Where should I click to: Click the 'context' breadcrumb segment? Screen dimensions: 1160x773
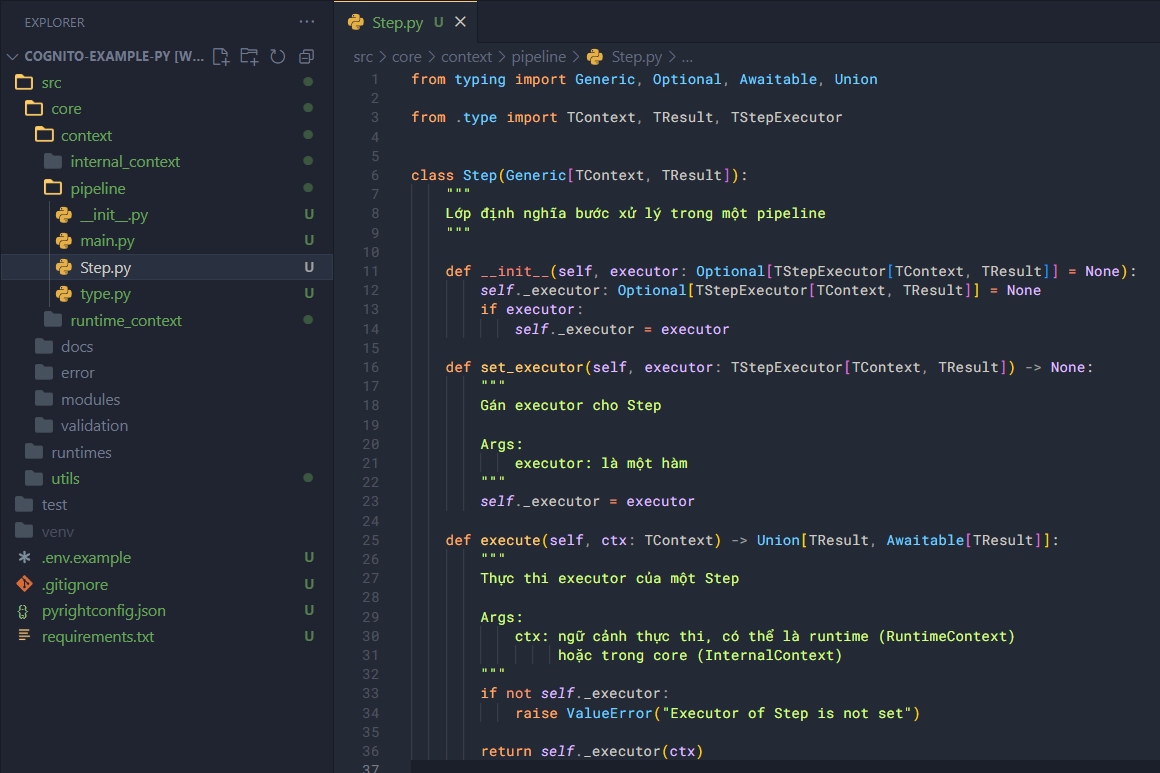[x=466, y=57]
